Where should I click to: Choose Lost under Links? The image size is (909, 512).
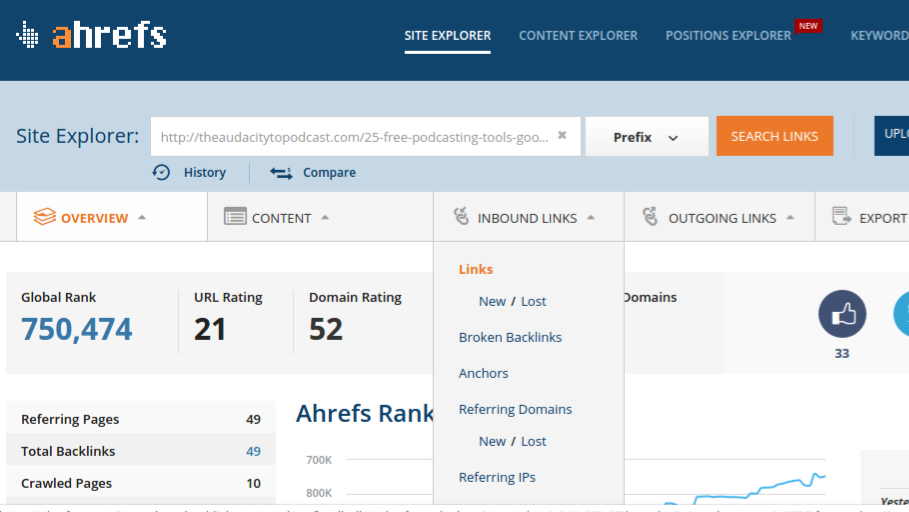tap(533, 301)
